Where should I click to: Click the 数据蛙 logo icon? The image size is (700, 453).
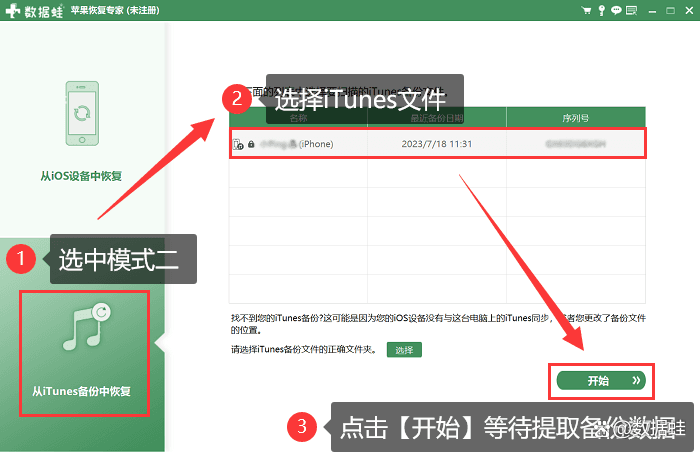pyautogui.click(x=13, y=10)
